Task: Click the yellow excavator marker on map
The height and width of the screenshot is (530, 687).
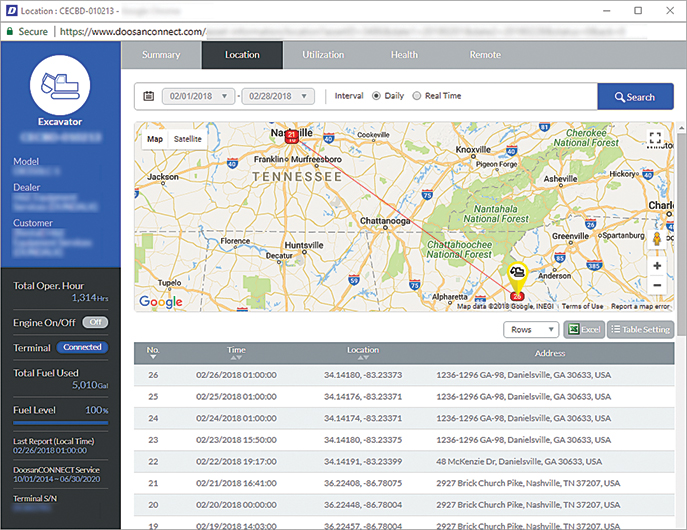Action: [x=518, y=273]
